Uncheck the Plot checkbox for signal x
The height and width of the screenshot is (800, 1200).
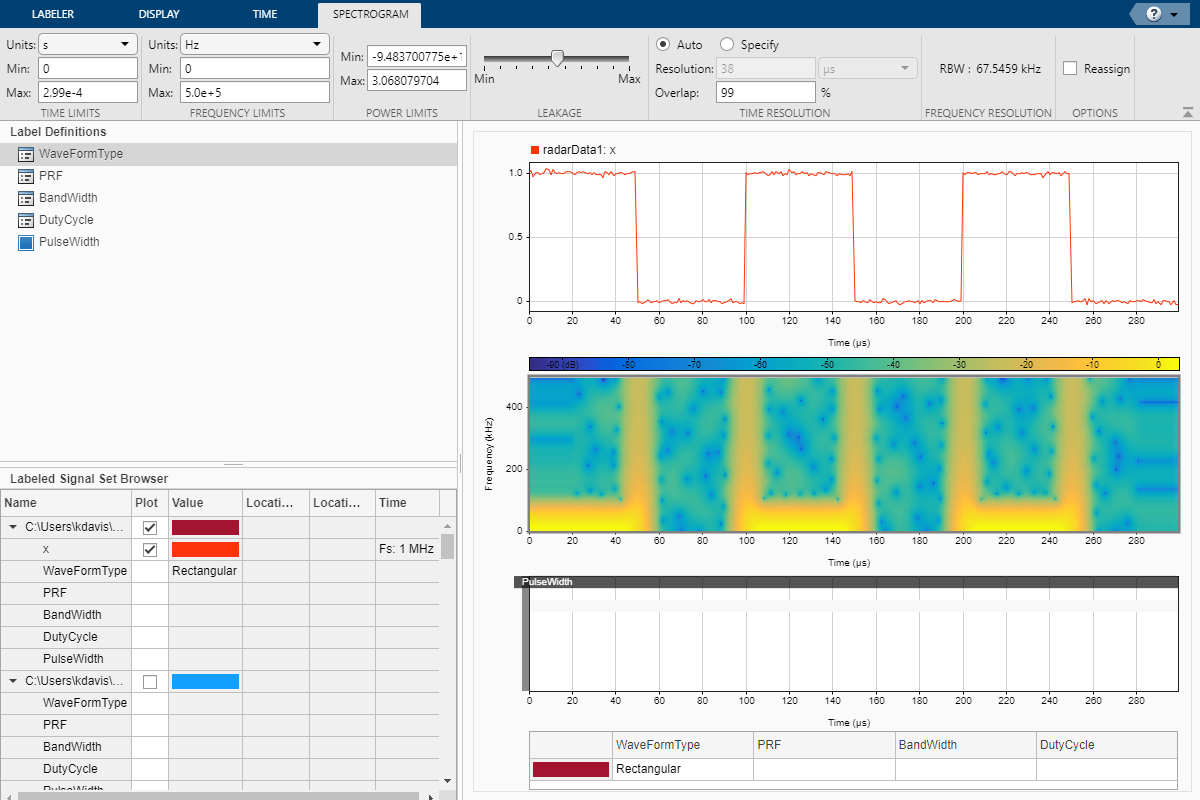[150, 549]
